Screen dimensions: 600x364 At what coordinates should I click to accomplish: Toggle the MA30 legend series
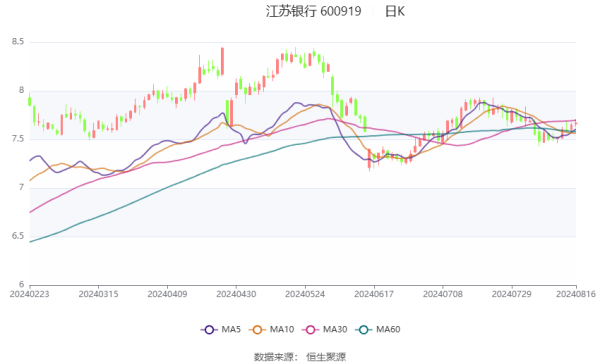click(325, 329)
